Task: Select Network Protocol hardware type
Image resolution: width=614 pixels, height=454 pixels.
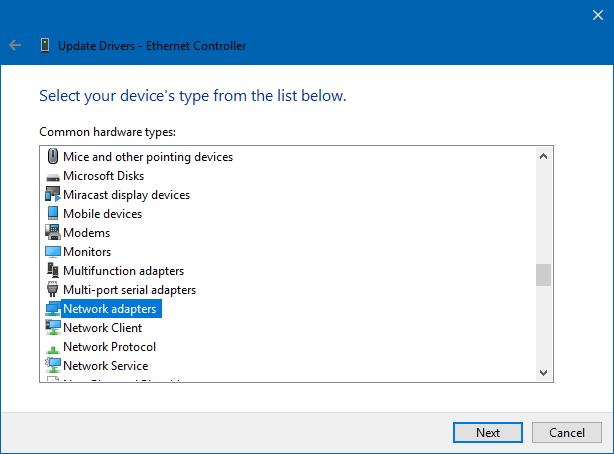Action: [109, 347]
